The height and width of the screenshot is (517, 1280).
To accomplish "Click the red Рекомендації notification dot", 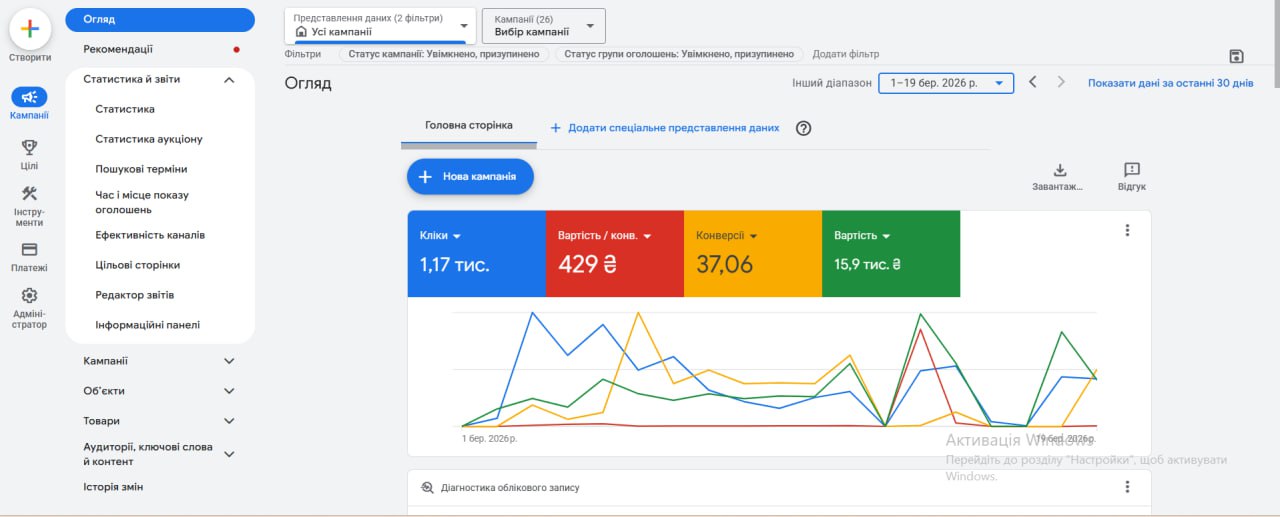I will pyautogui.click(x=236, y=49).
